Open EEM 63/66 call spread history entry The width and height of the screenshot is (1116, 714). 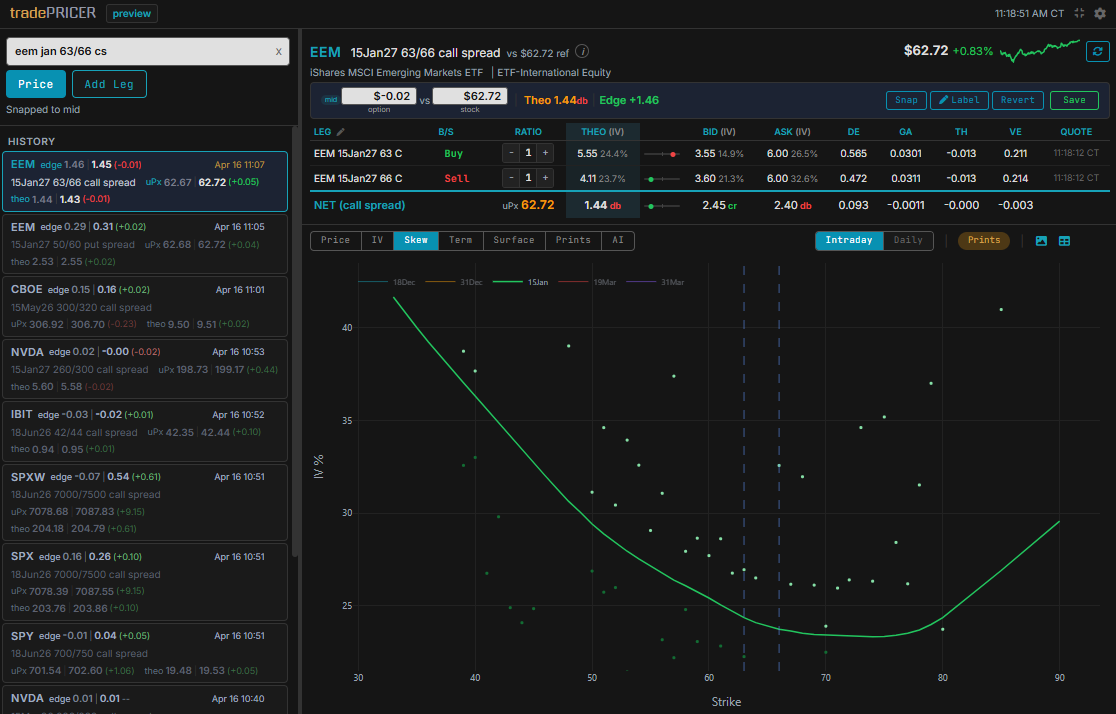pos(144,182)
